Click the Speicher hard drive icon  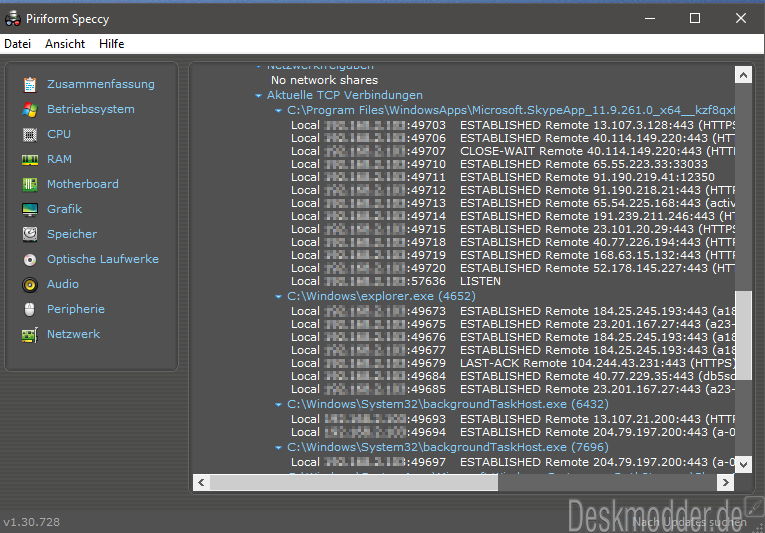pos(30,234)
